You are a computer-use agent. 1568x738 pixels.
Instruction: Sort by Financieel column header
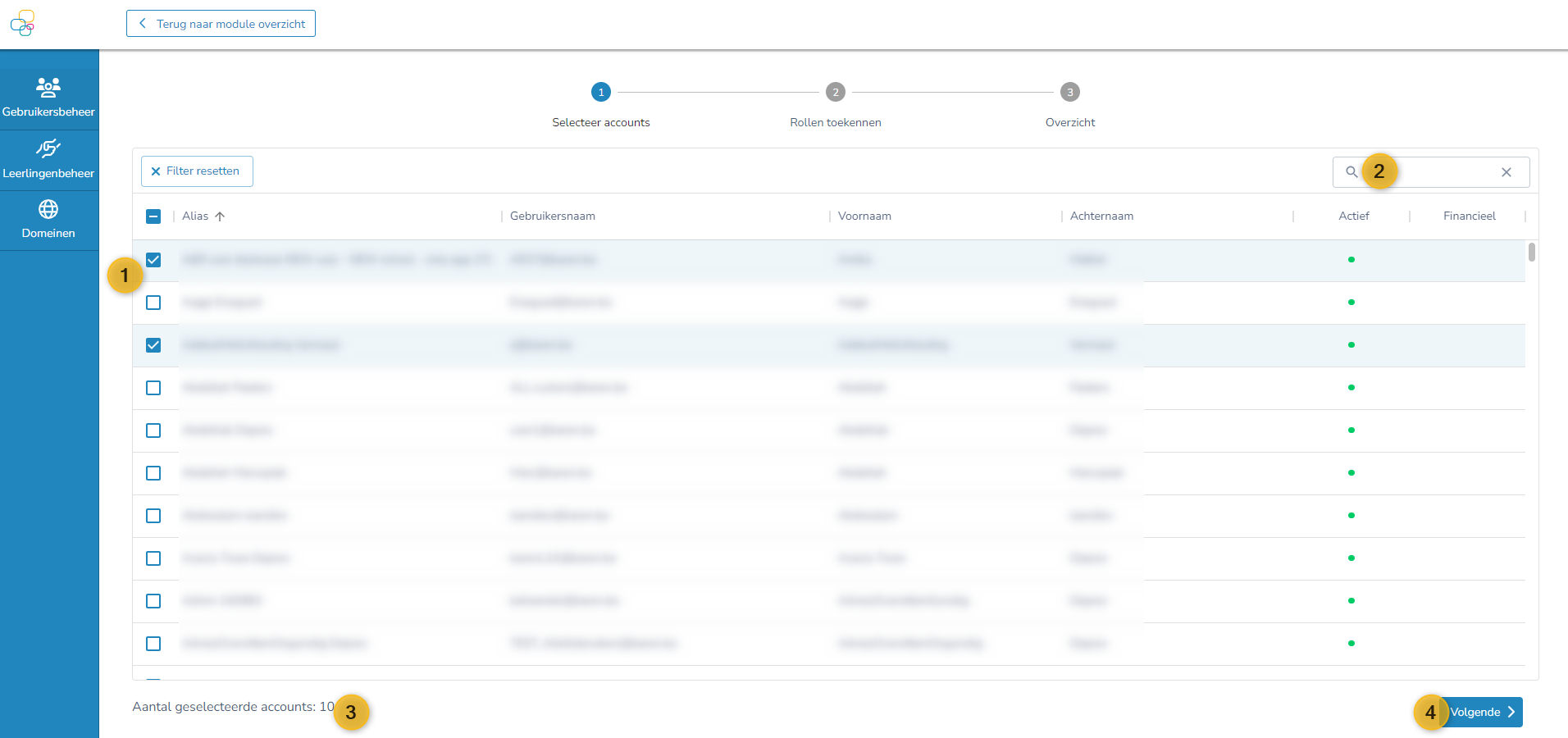click(1470, 216)
